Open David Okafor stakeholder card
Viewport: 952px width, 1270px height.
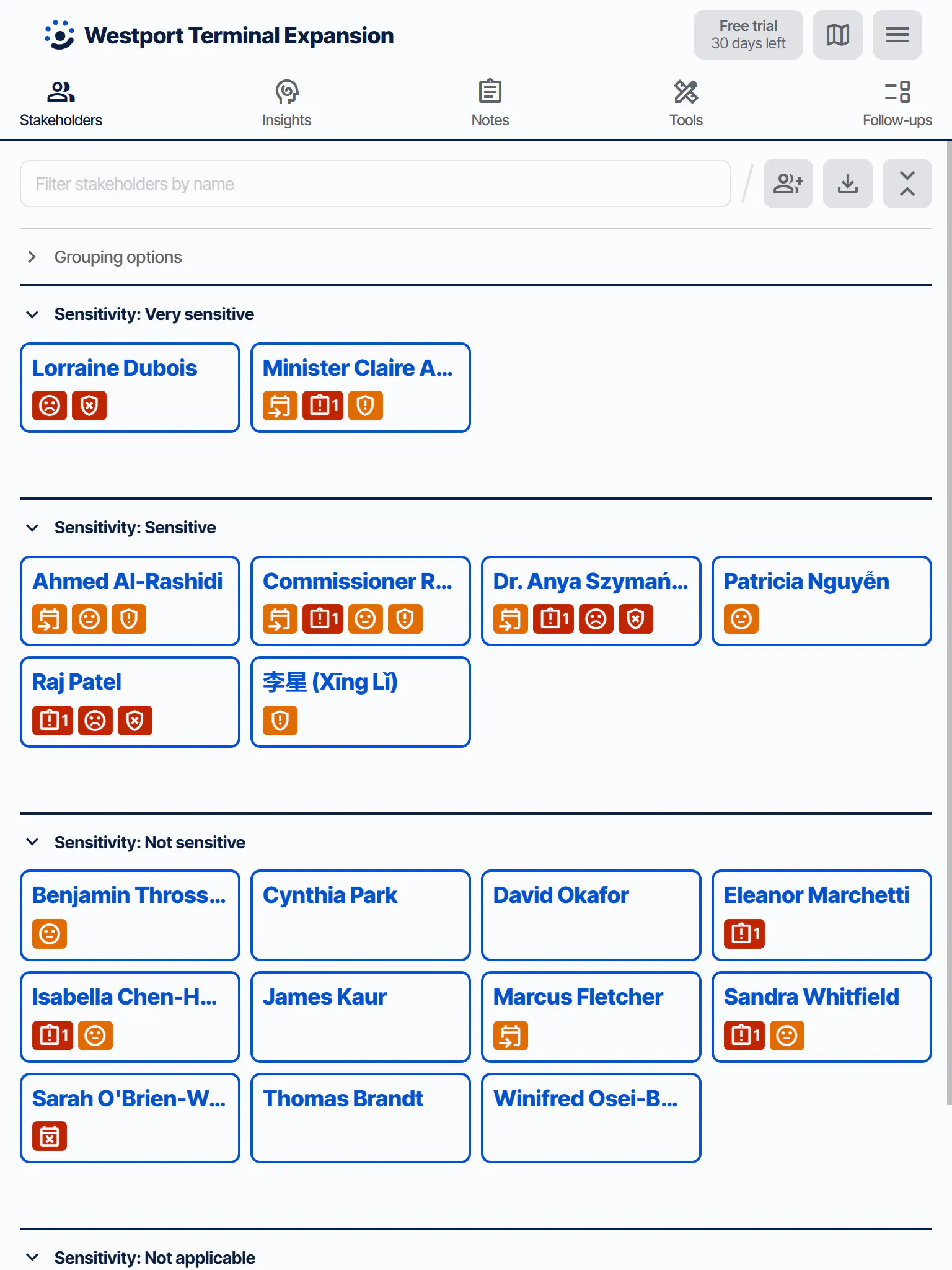click(591, 915)
